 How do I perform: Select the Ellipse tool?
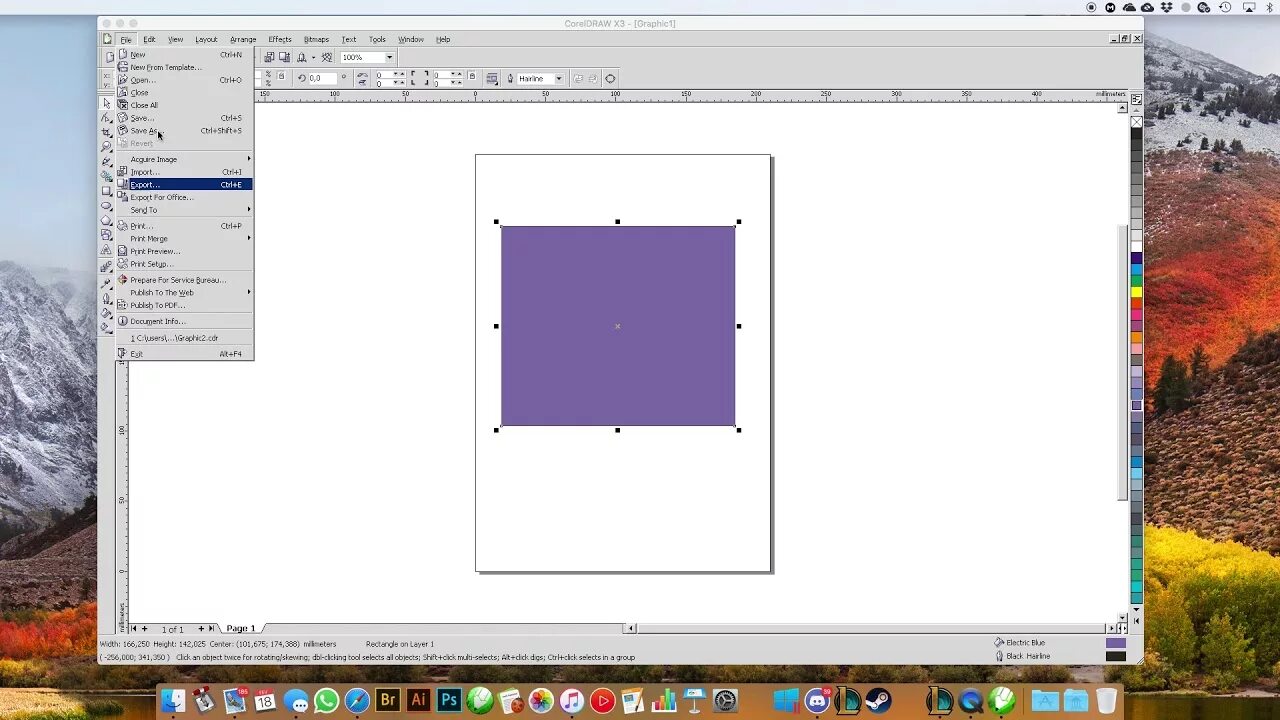[107, 206]
